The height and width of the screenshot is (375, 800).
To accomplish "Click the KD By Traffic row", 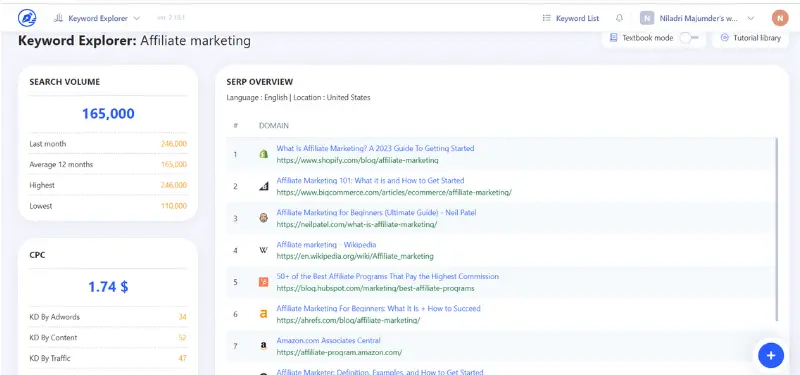I will click(x=108, y=359).
